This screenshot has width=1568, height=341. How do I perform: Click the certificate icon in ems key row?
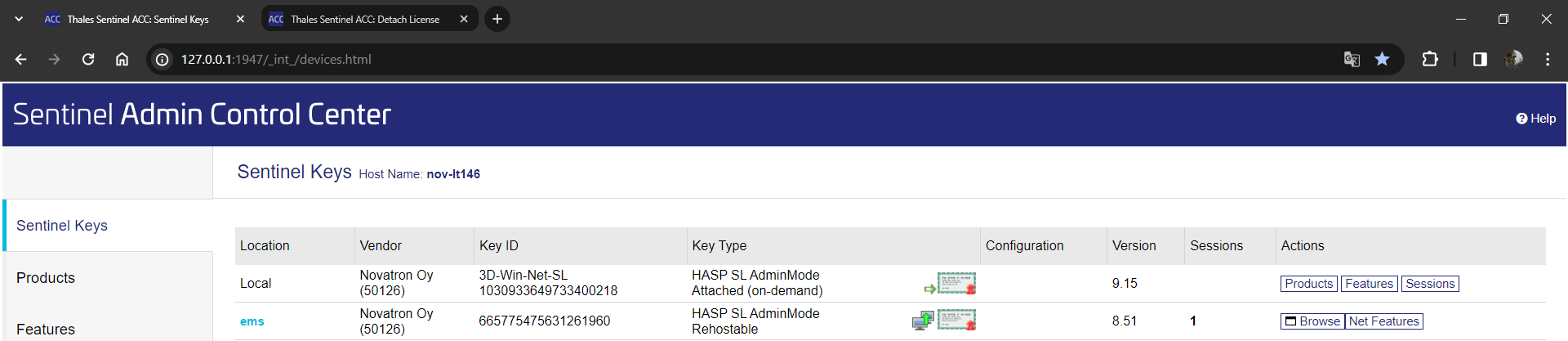pos(956,321)
